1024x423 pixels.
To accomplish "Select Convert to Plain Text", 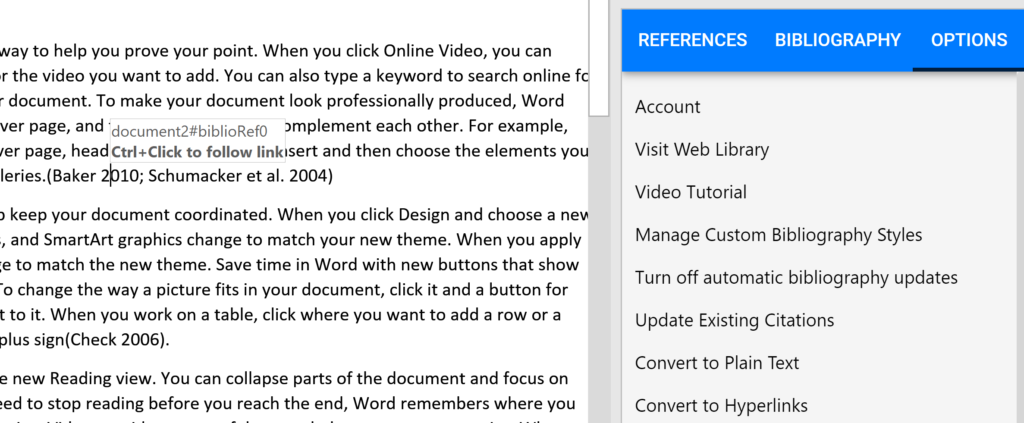I will [716, 363].
